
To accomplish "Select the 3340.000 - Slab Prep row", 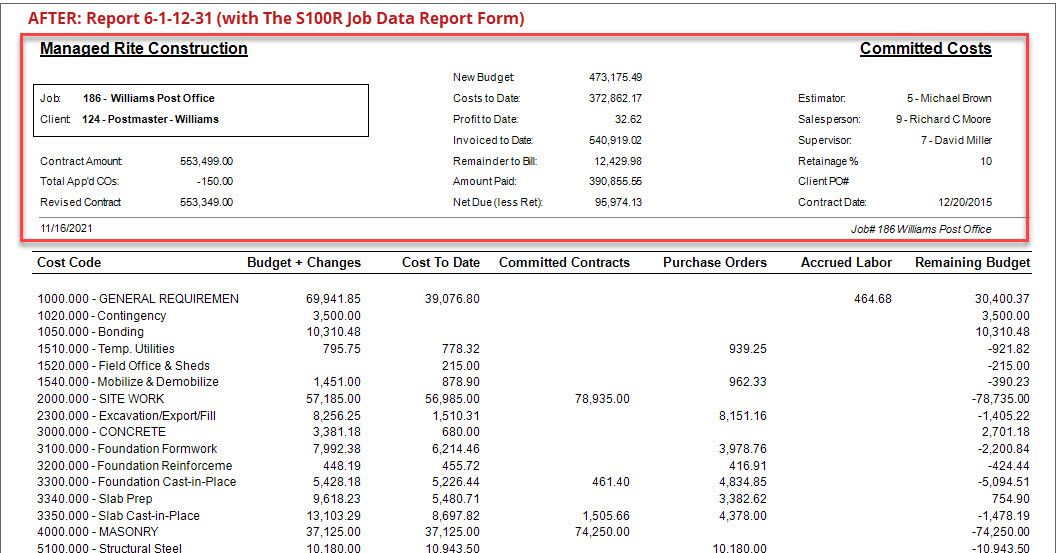I will point(533,498).
